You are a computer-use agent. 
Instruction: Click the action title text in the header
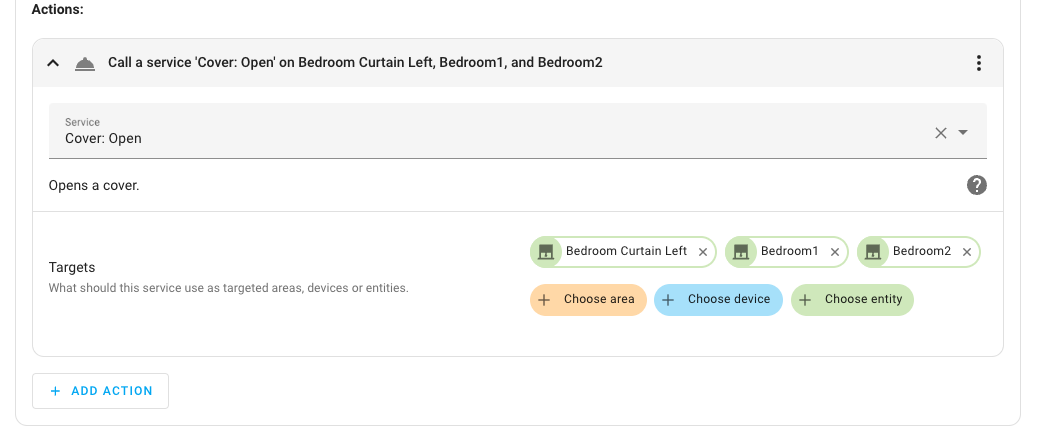[x=355, y=63]
